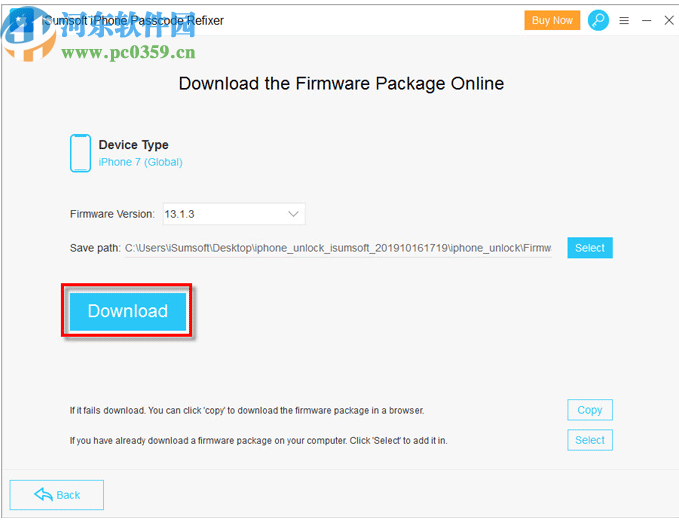Click the Firmware Version label
This screenshot has width=679, height=520.
point(112,214)
